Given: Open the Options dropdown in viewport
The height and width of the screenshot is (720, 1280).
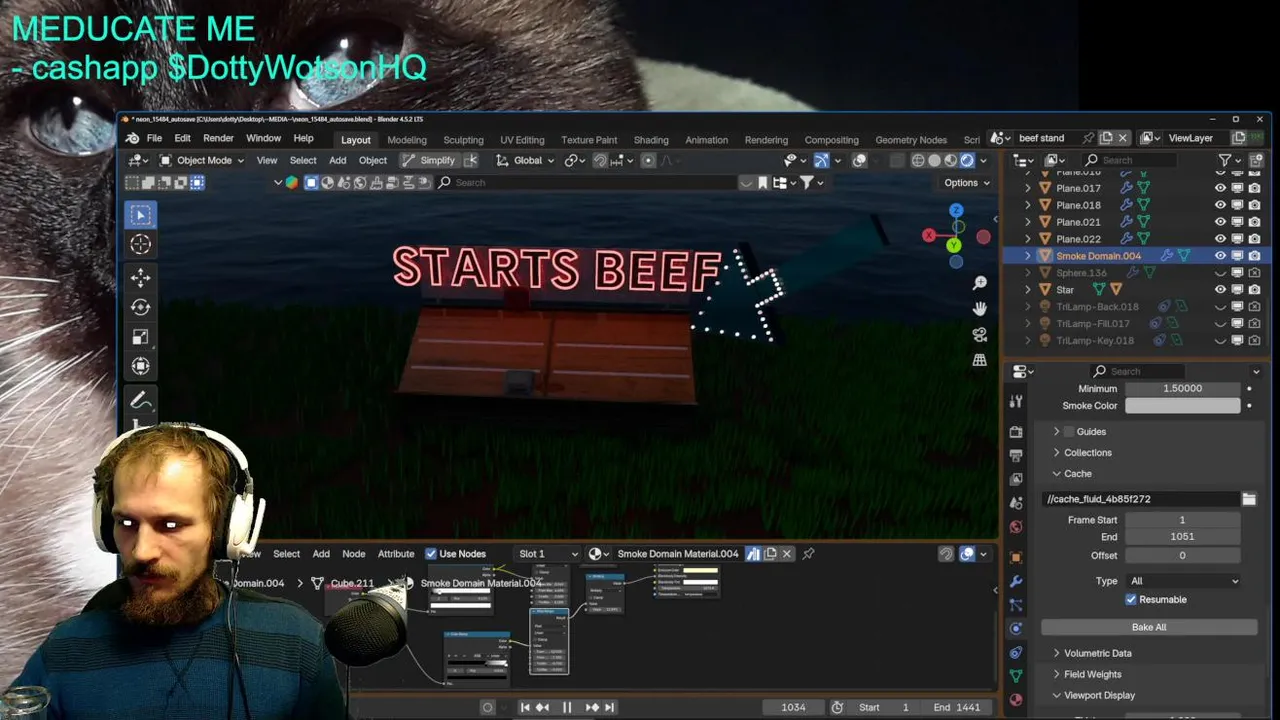Looking at the screenshot, I should coord(967,182).
